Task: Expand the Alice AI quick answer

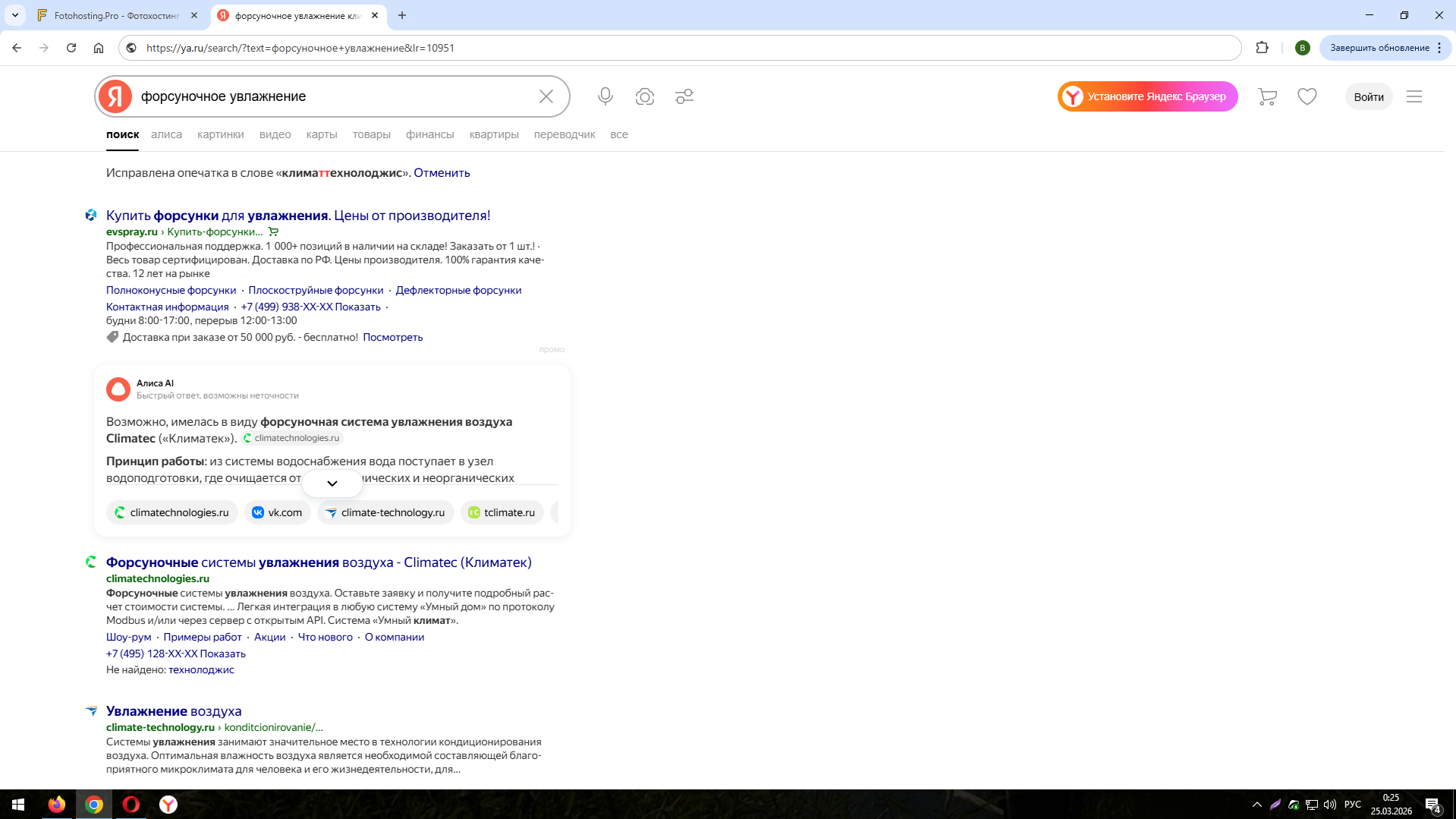Action: 332,484
